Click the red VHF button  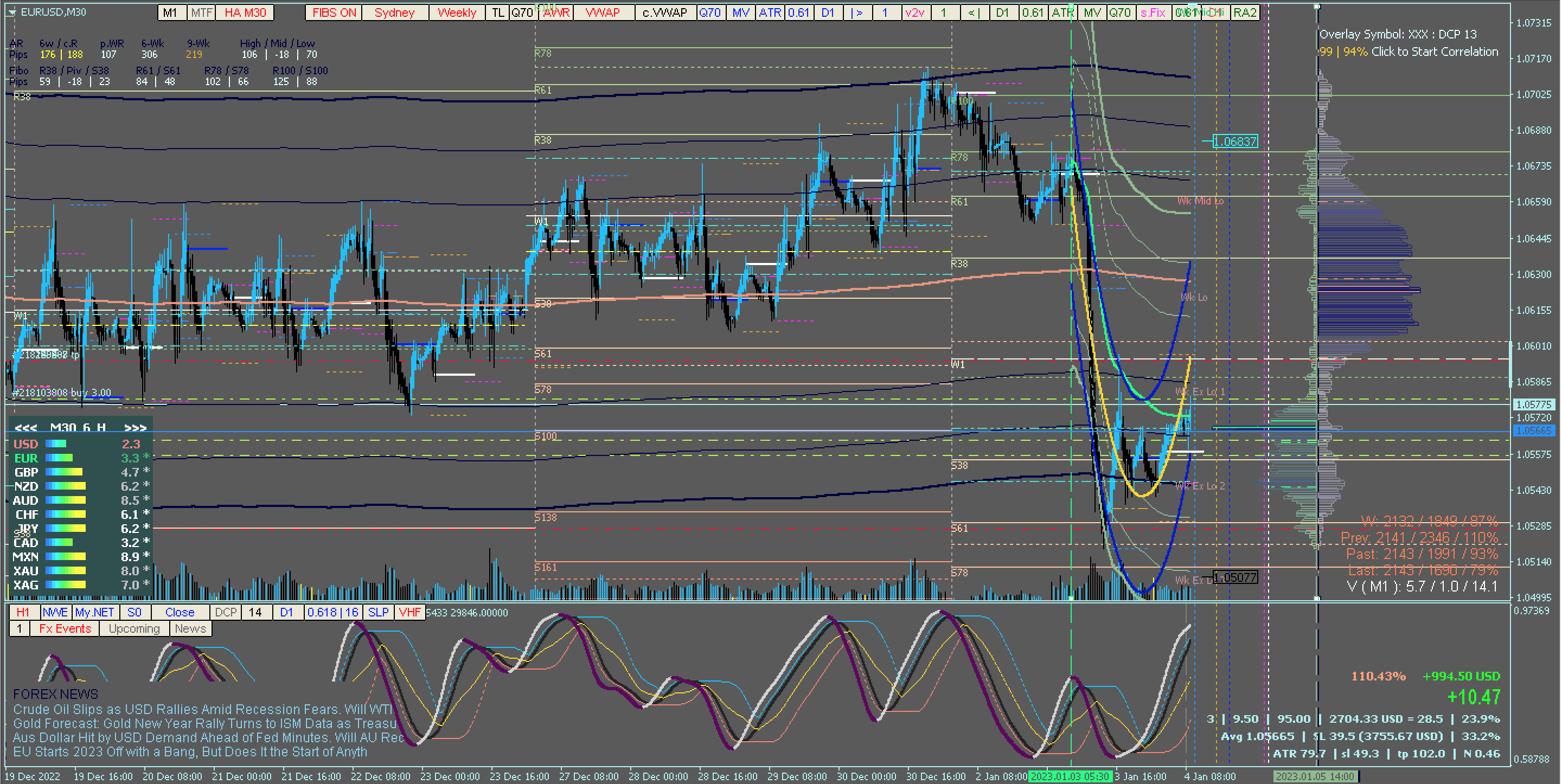(409, 613)
